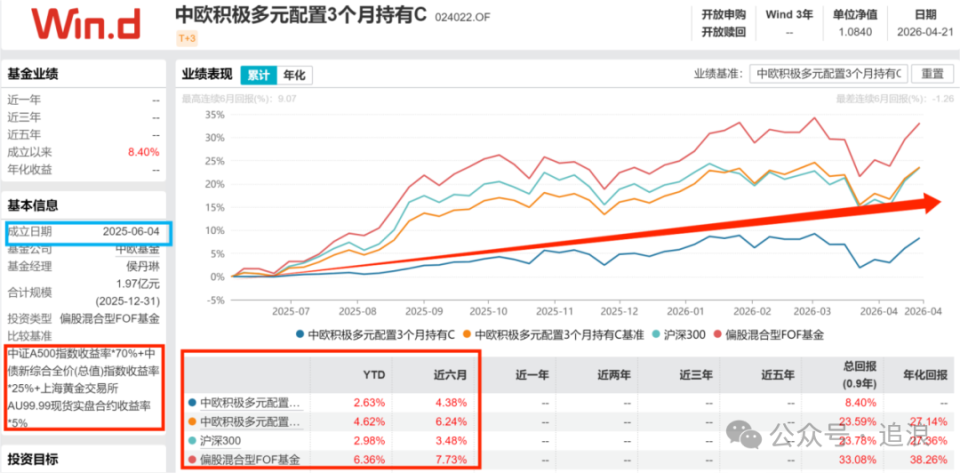Toggle 中欧积极多元配置3个月持有C blue legend dot
Screen dimensions: 960x473
click(299, 335)
